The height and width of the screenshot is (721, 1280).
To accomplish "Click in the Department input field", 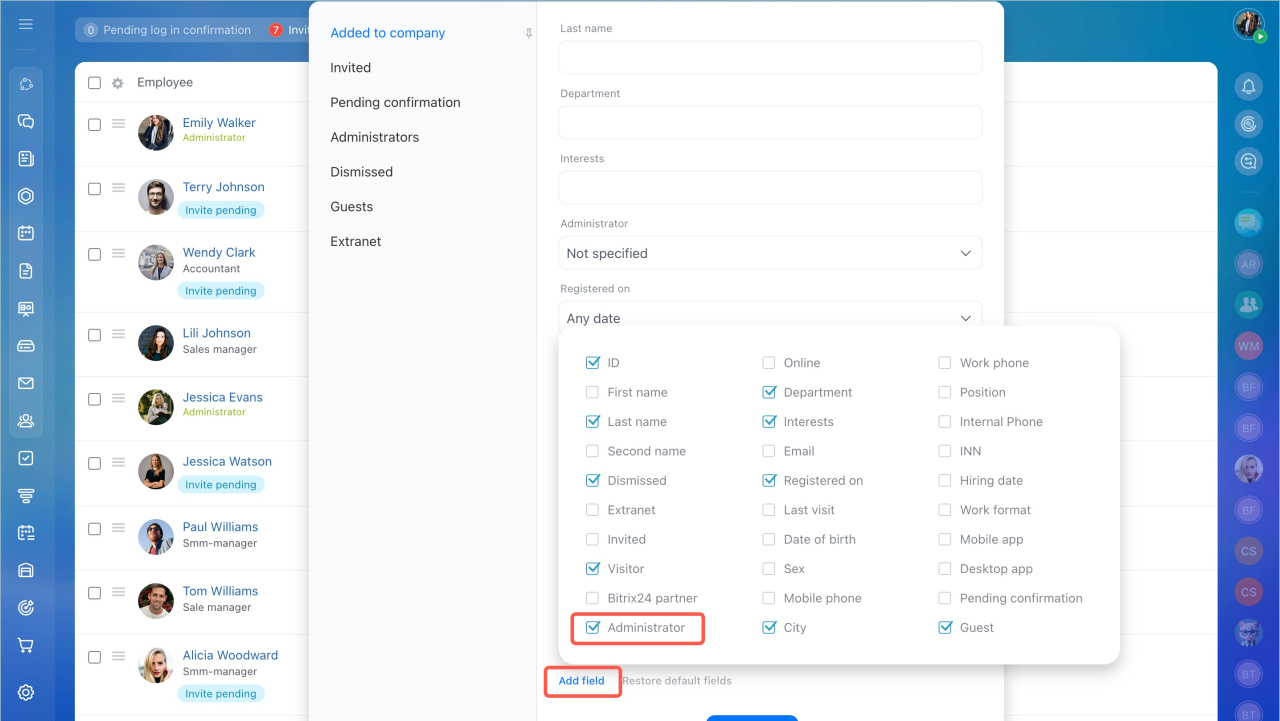I will pos(770,122).
